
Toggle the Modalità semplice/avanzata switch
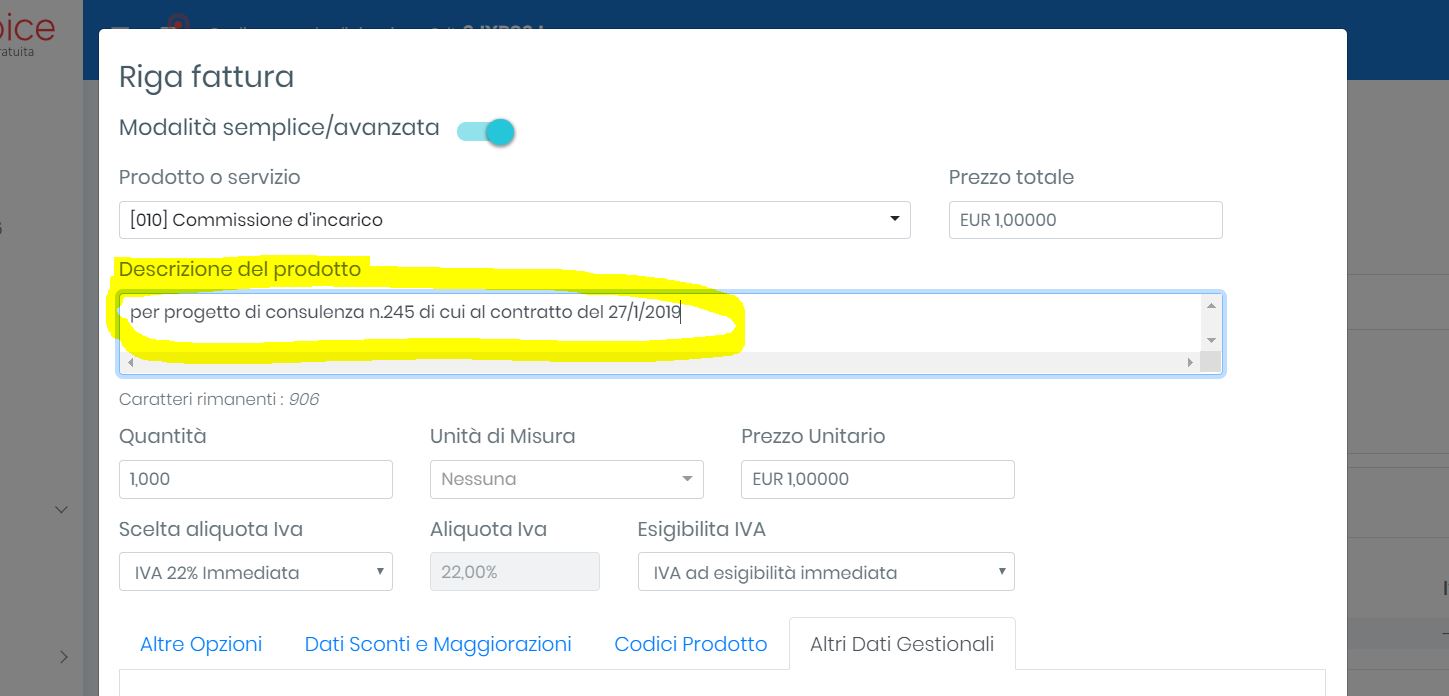(486, 131)
